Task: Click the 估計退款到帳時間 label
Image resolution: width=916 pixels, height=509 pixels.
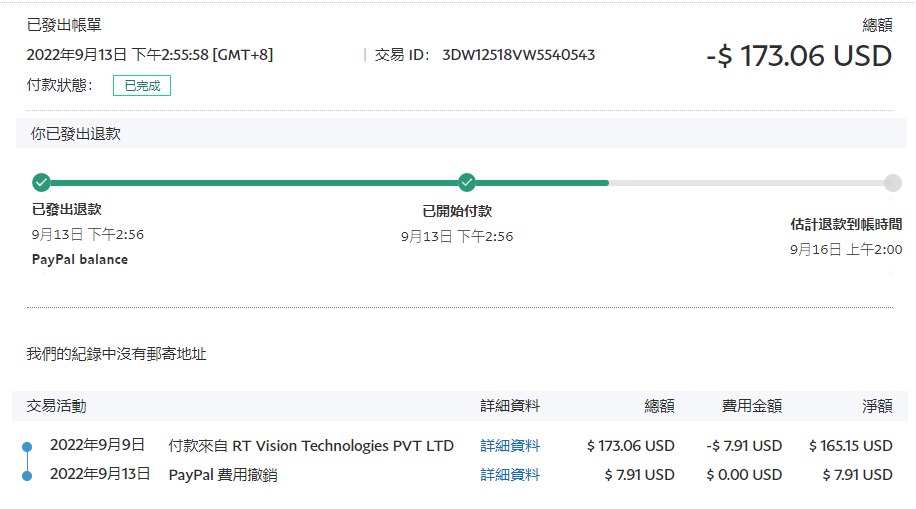Action: (846, 225)
